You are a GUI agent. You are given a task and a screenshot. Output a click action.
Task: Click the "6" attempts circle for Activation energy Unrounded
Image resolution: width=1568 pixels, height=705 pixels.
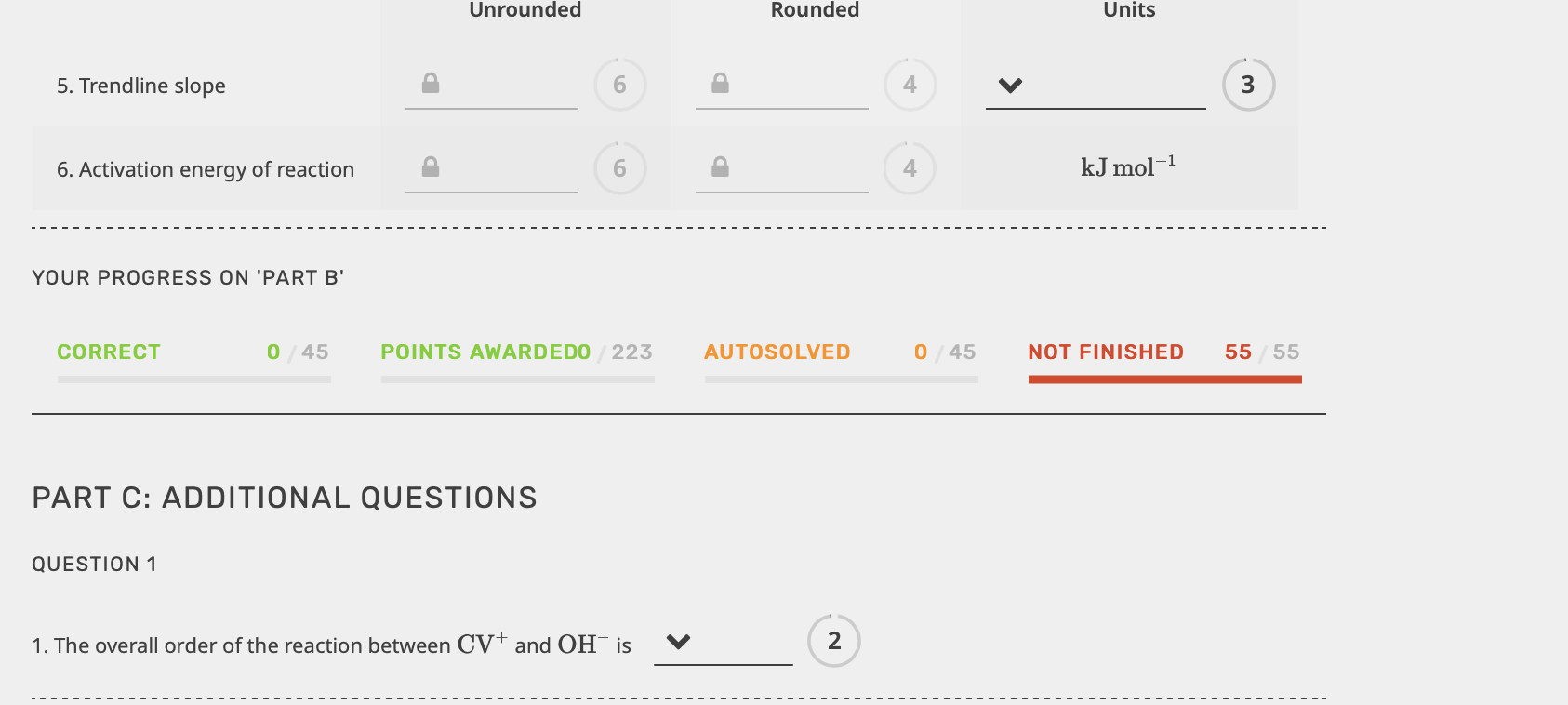coord(619,168)
